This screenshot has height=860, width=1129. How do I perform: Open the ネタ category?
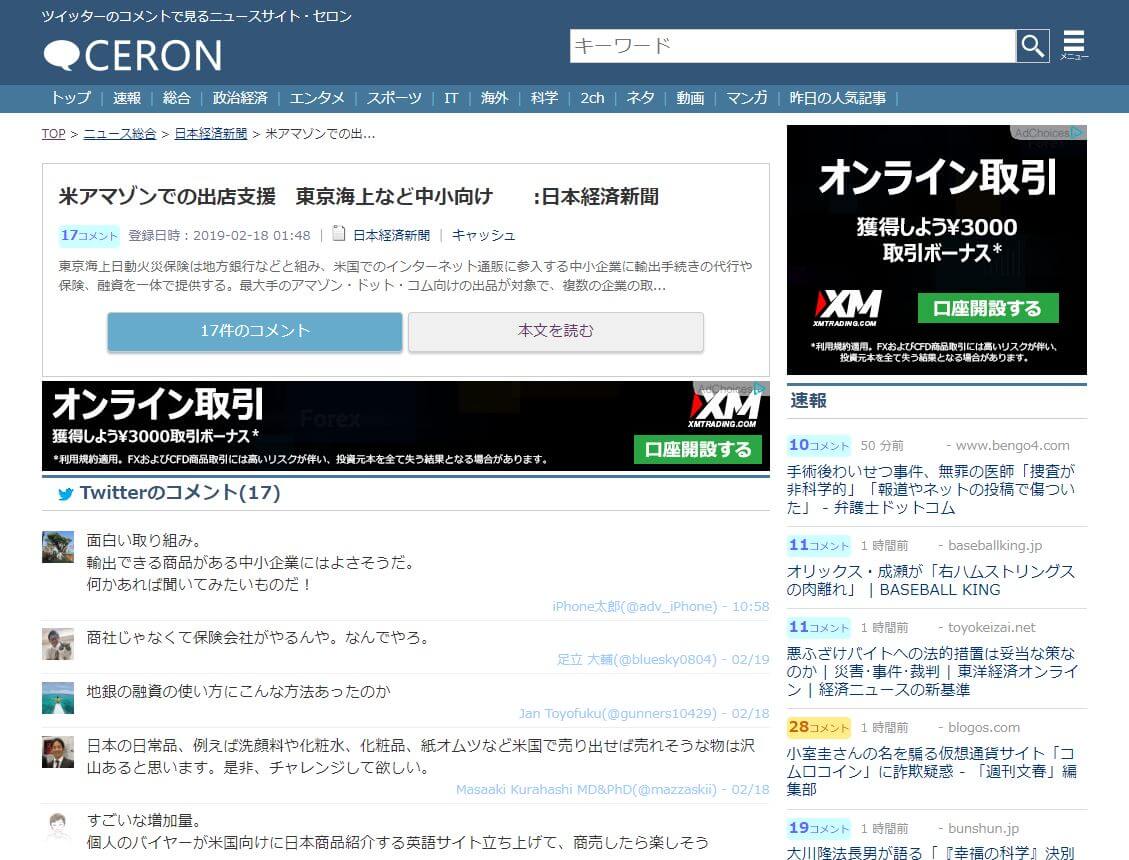(x=640, y=98)
